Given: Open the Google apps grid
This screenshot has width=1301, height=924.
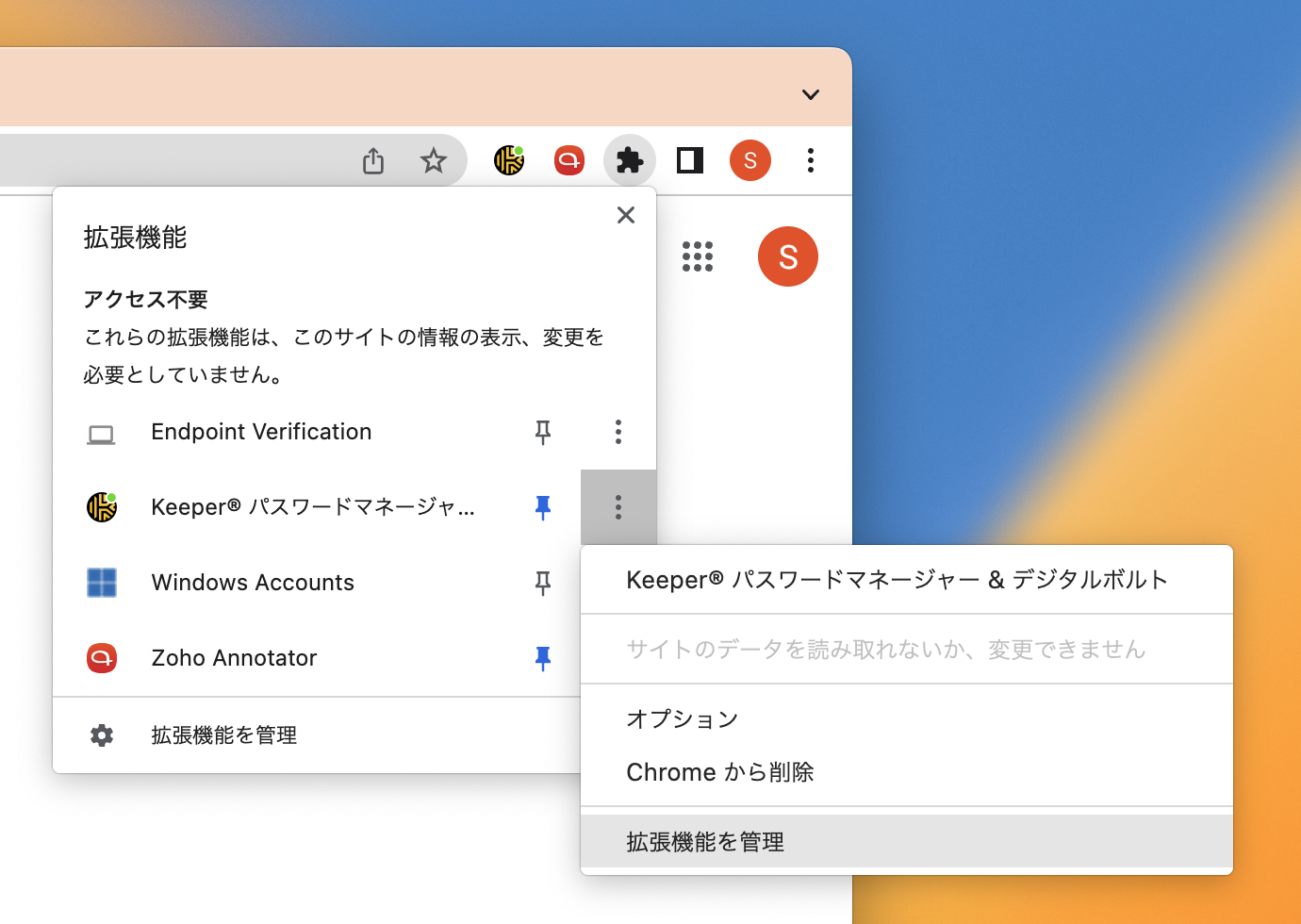Looking at the screenshot, I should pos(698,256).
